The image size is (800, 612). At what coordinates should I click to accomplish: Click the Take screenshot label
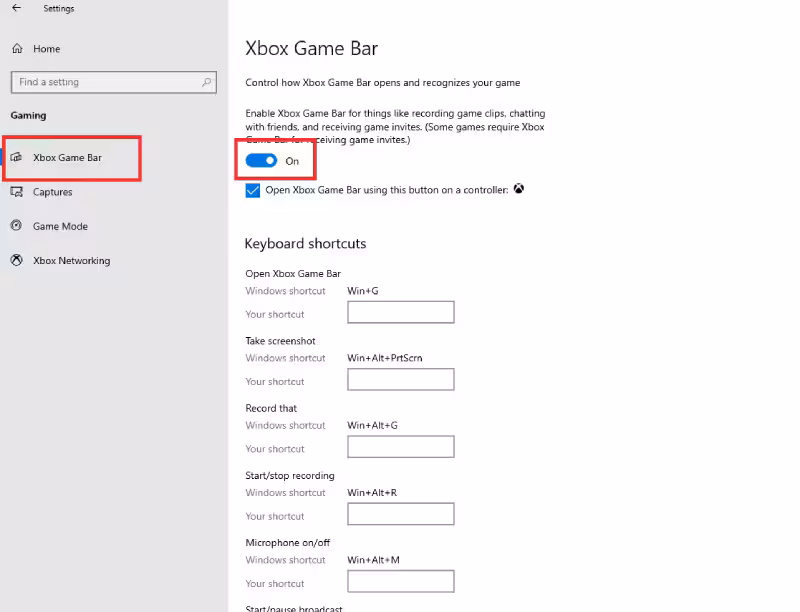pos(280,341)
